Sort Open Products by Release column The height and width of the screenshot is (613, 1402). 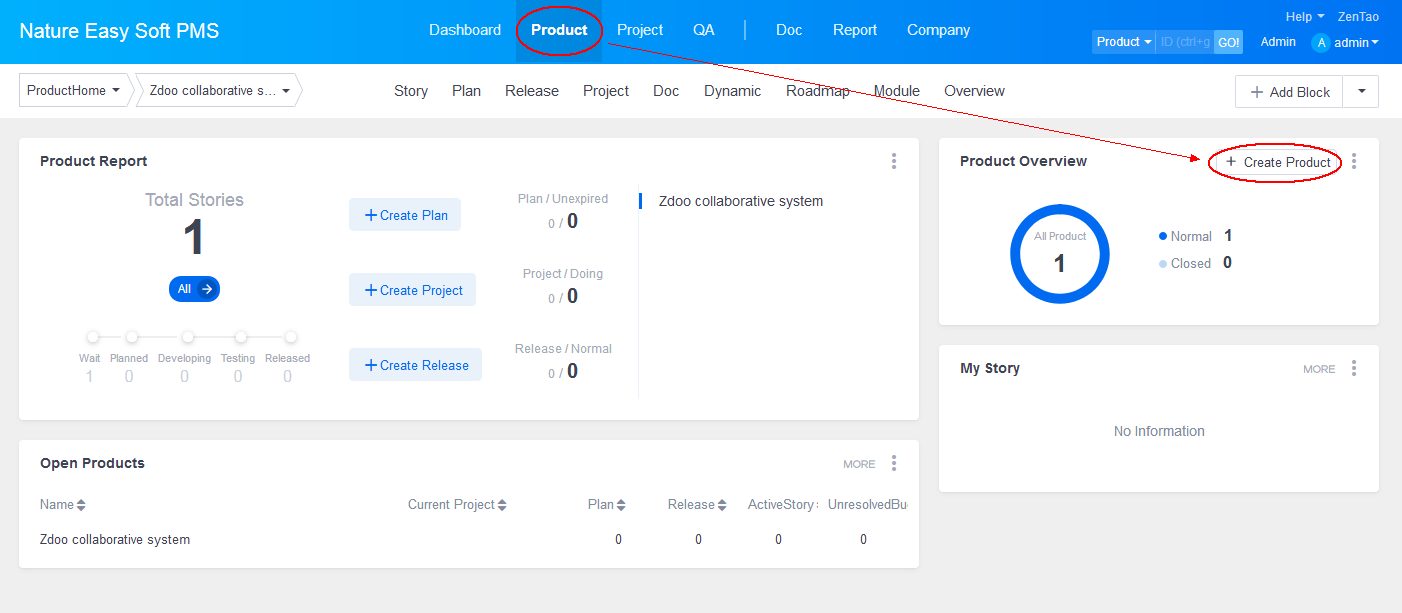[722, 505]
